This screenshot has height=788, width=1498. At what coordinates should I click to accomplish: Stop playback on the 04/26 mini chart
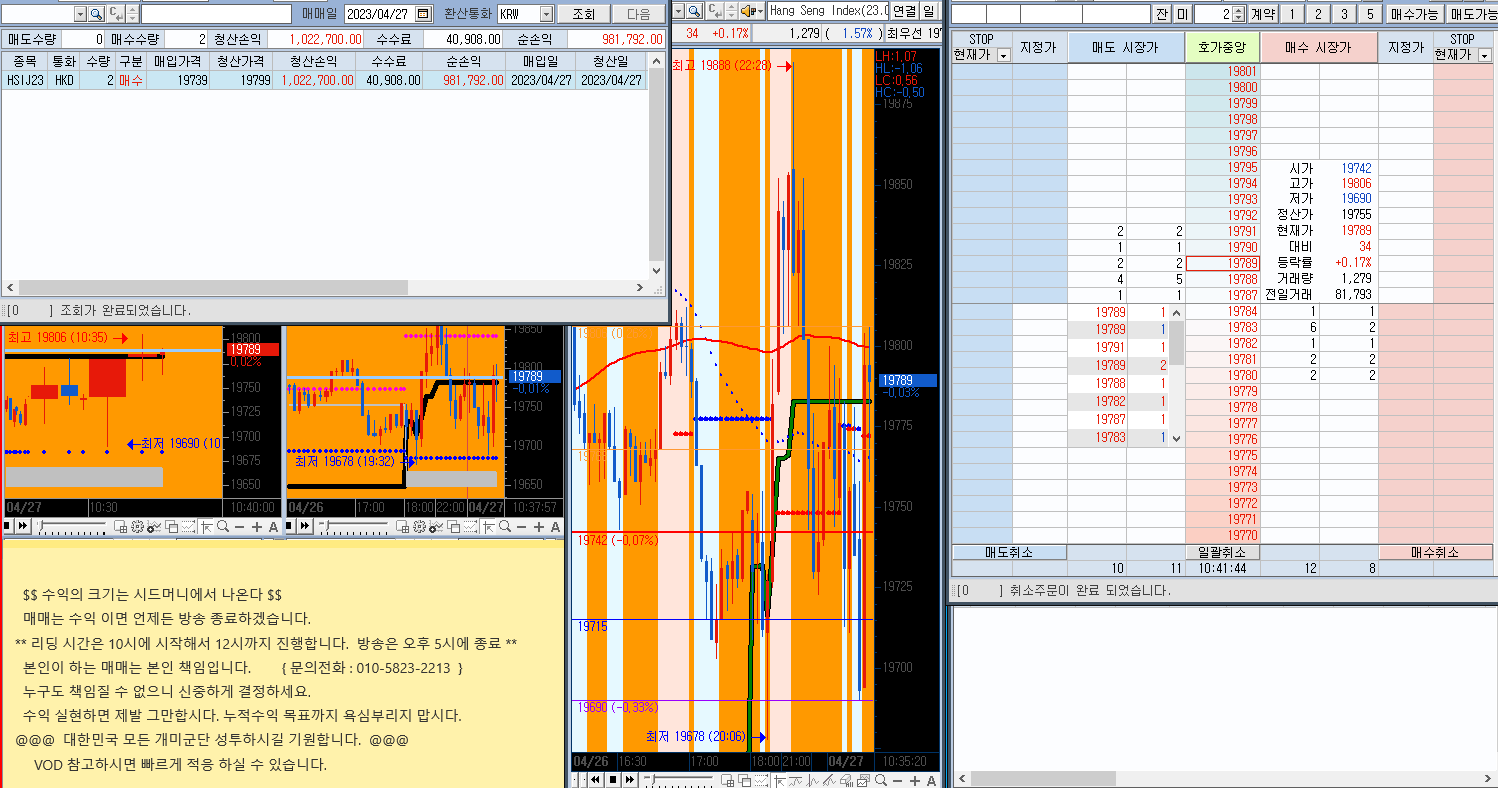pyautogui.click(x=289, y=526)
